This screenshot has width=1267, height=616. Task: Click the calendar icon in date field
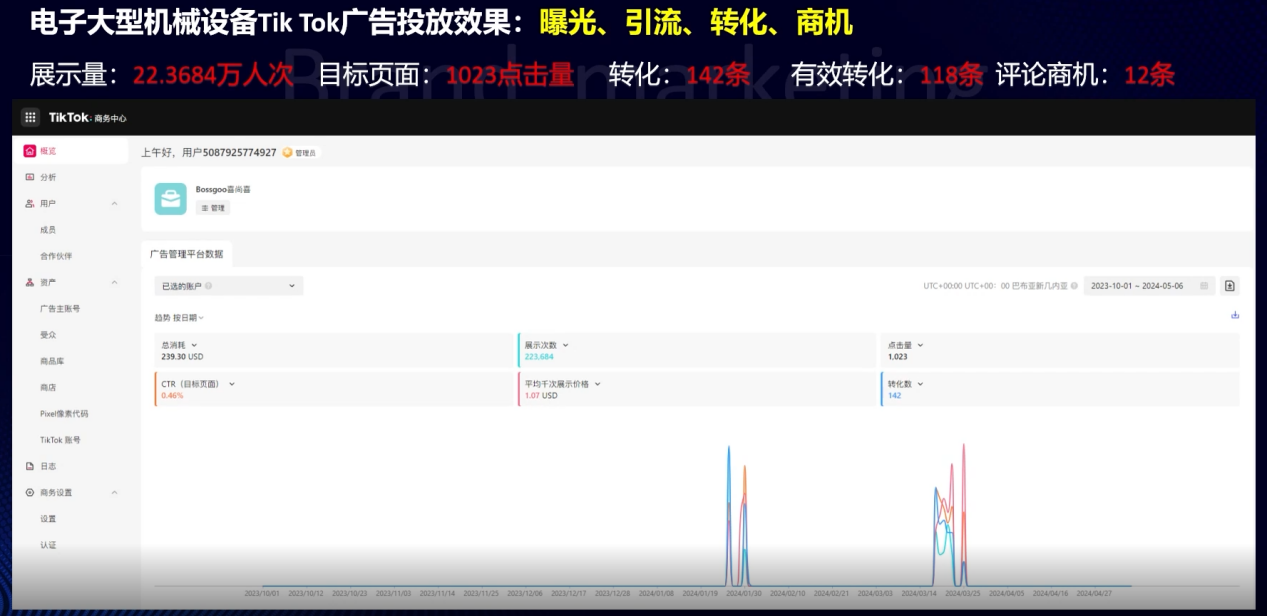(x=1203, y=286)
